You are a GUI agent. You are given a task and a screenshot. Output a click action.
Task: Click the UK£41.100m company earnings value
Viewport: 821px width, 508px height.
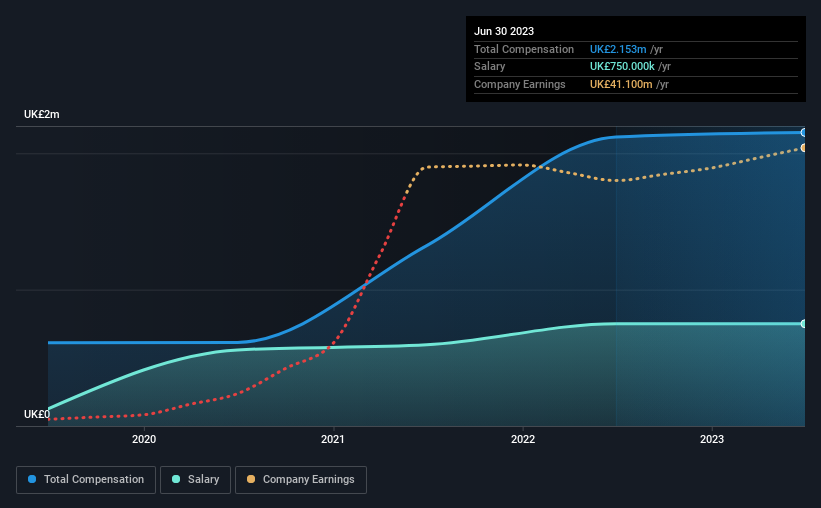[x=621, y=84]
